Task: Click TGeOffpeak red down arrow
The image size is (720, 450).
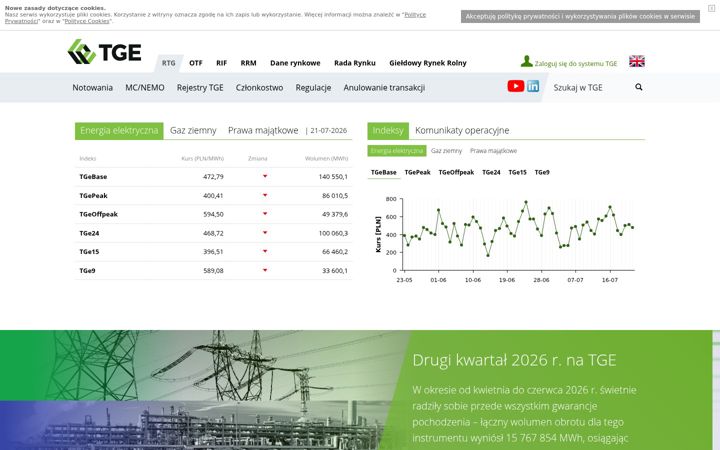Action: (265, 214)
